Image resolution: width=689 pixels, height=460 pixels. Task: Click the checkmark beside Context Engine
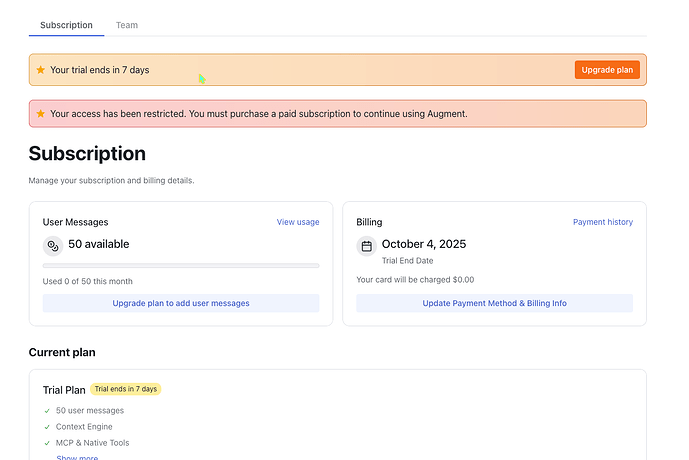tap(47, 427)
